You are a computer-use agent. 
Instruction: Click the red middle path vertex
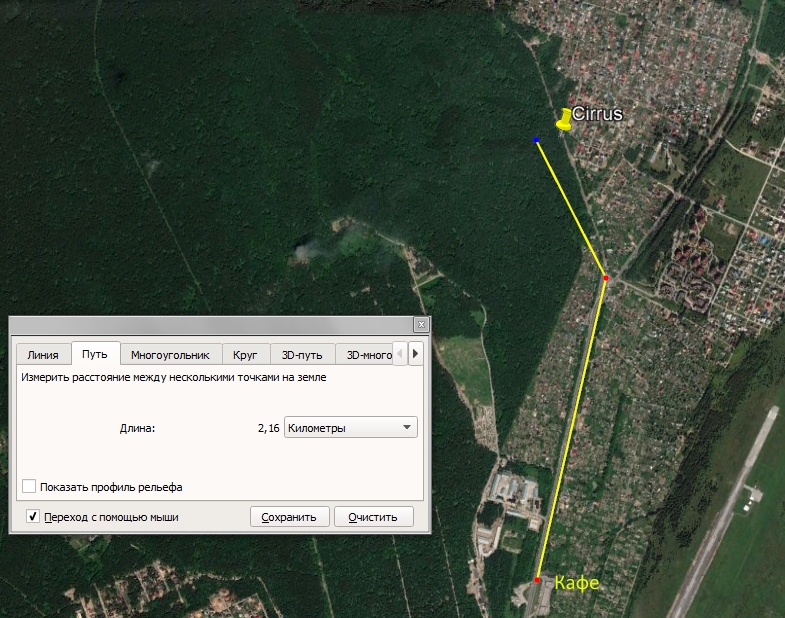pos(606,278)
